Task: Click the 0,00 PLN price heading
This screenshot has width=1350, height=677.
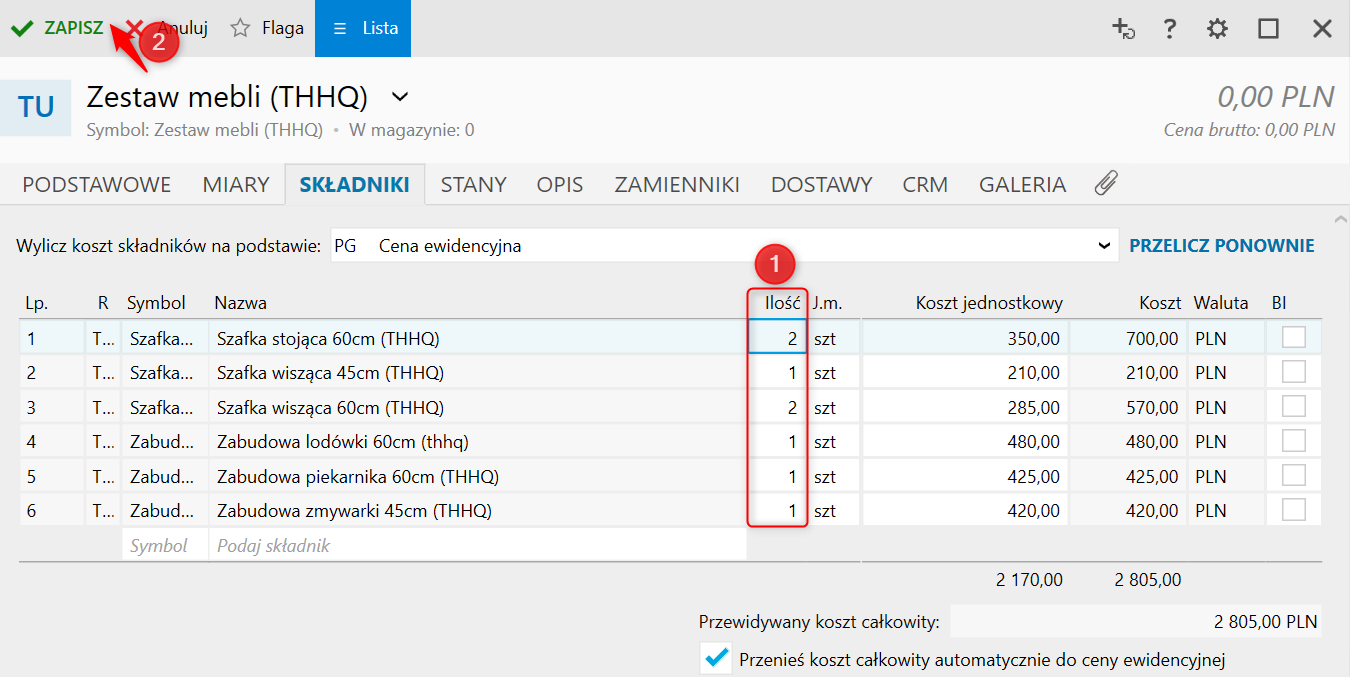Action: click(1275, 97)
